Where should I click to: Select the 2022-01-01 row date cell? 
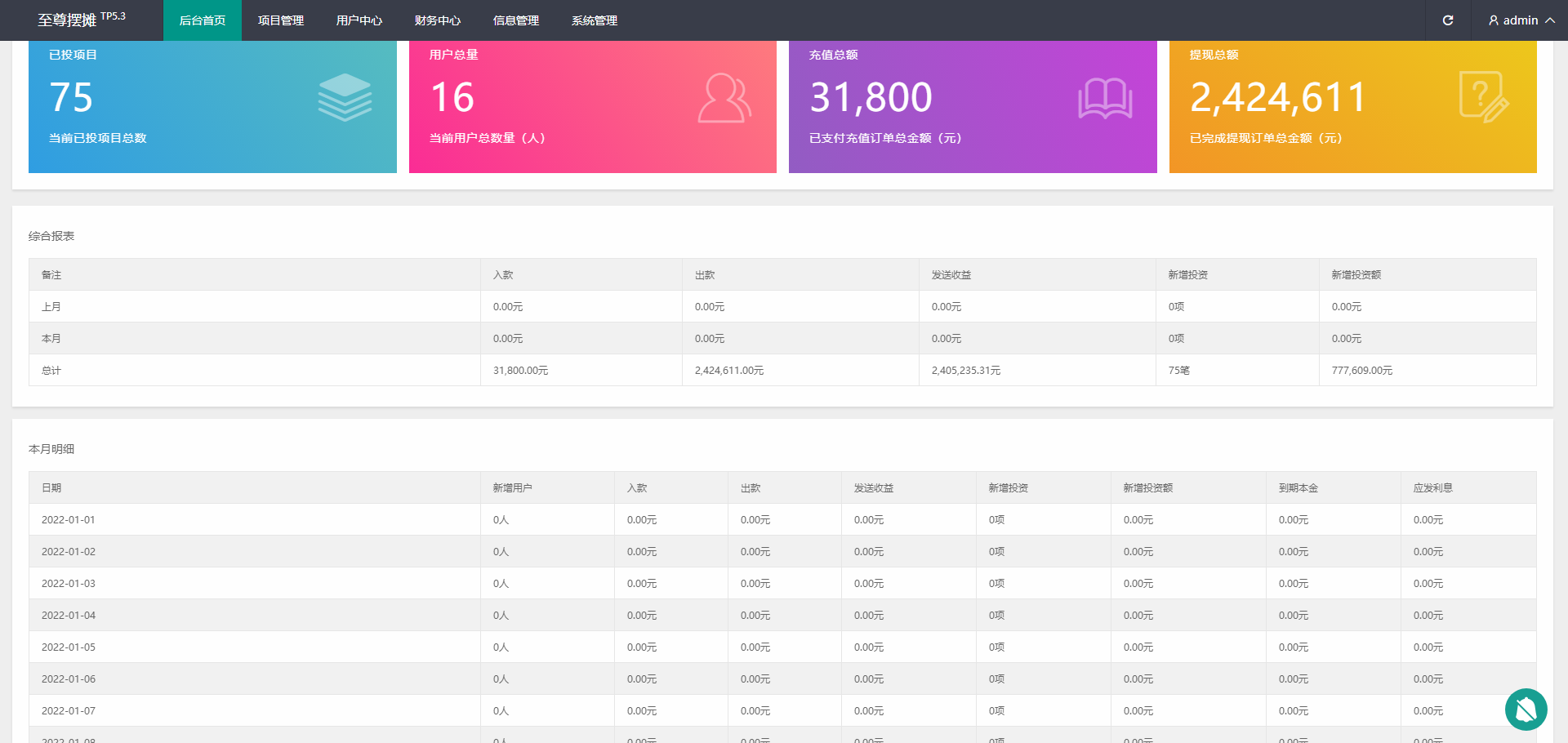coord(69,520)
